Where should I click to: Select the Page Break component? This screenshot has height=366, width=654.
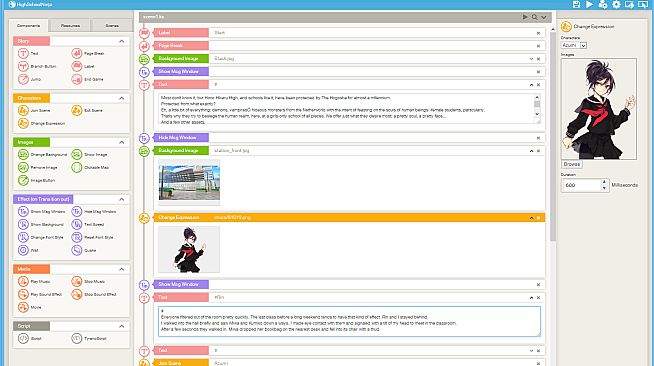(88, 53)
